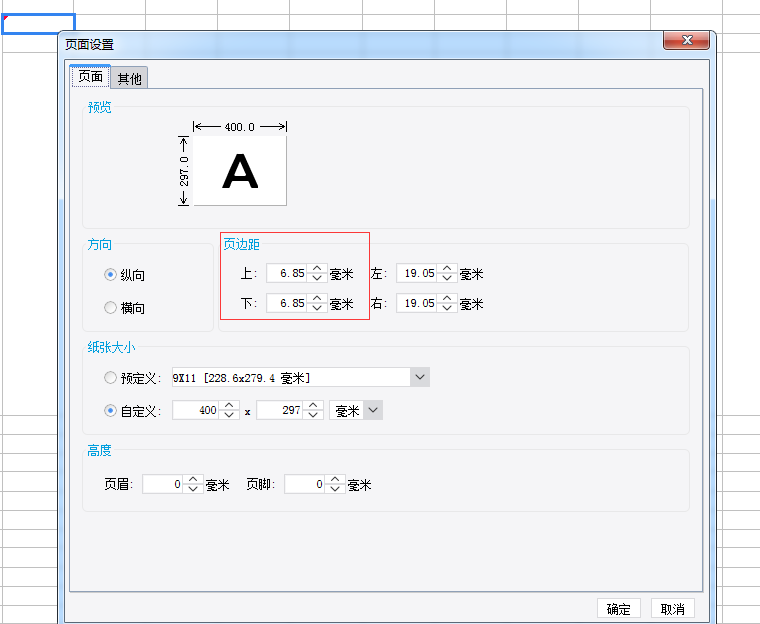Select the 自定义 custom paper size option

111,410
